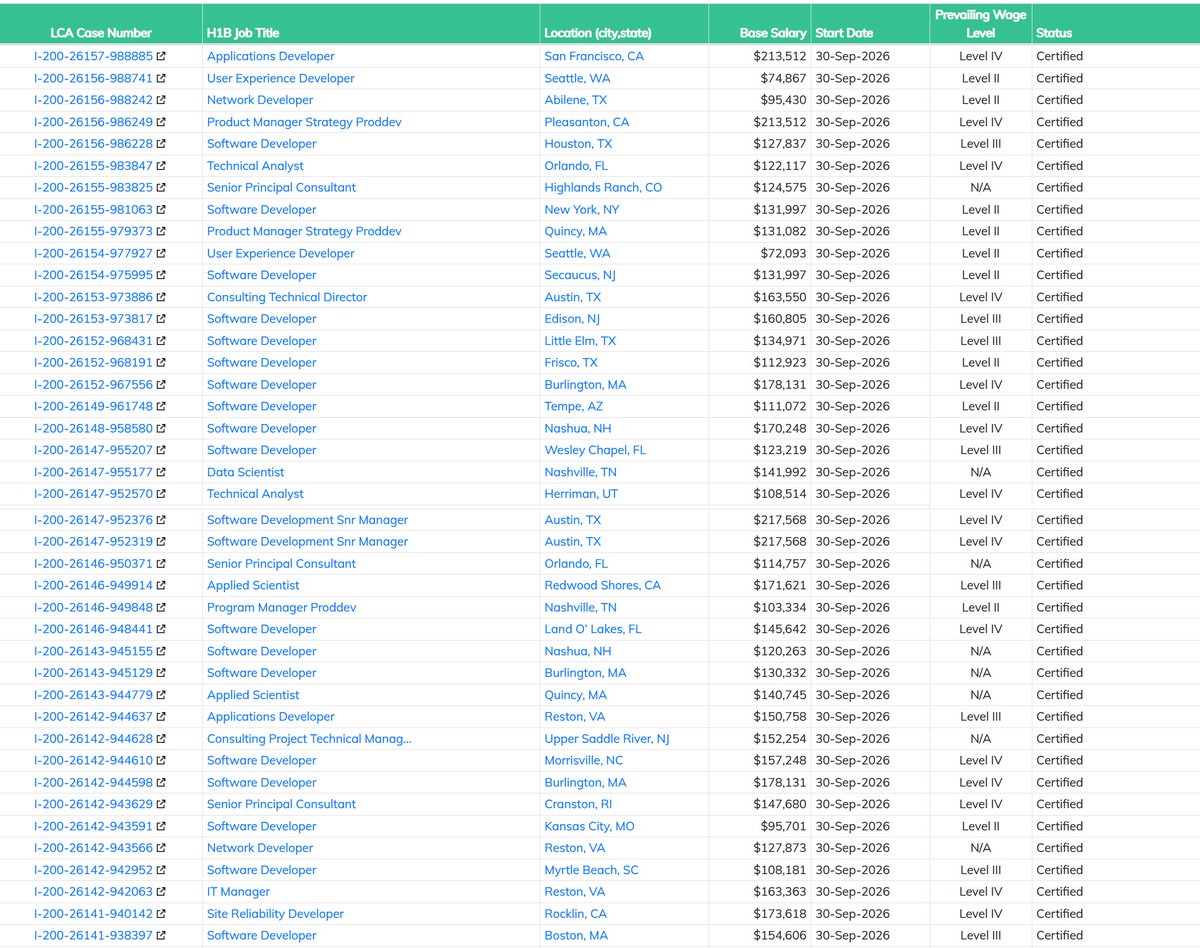This screenshot has width=1200, height=948.
Task: Open IT Manager job title link
Action: coord(238,892)
